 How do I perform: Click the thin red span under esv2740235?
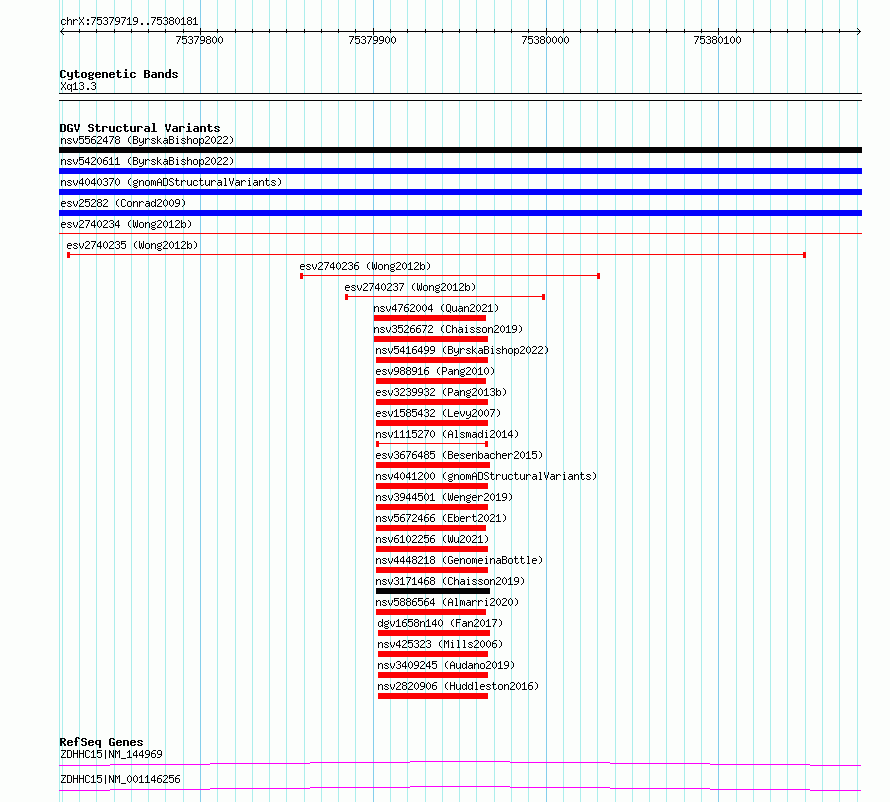(436, 255)
